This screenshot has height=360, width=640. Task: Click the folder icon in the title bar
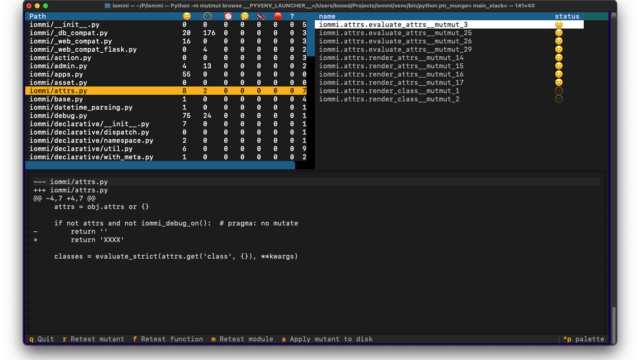click(x=107, y=6)
